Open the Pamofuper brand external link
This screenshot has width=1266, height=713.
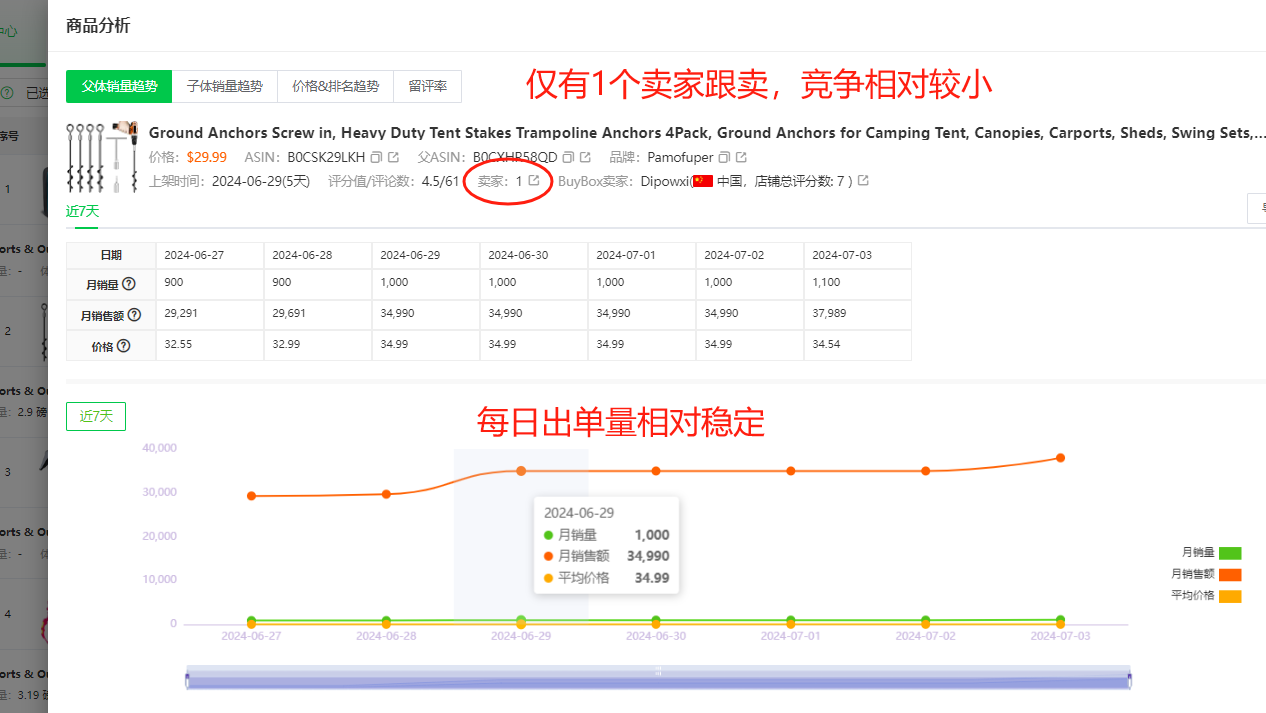[742, 158]
